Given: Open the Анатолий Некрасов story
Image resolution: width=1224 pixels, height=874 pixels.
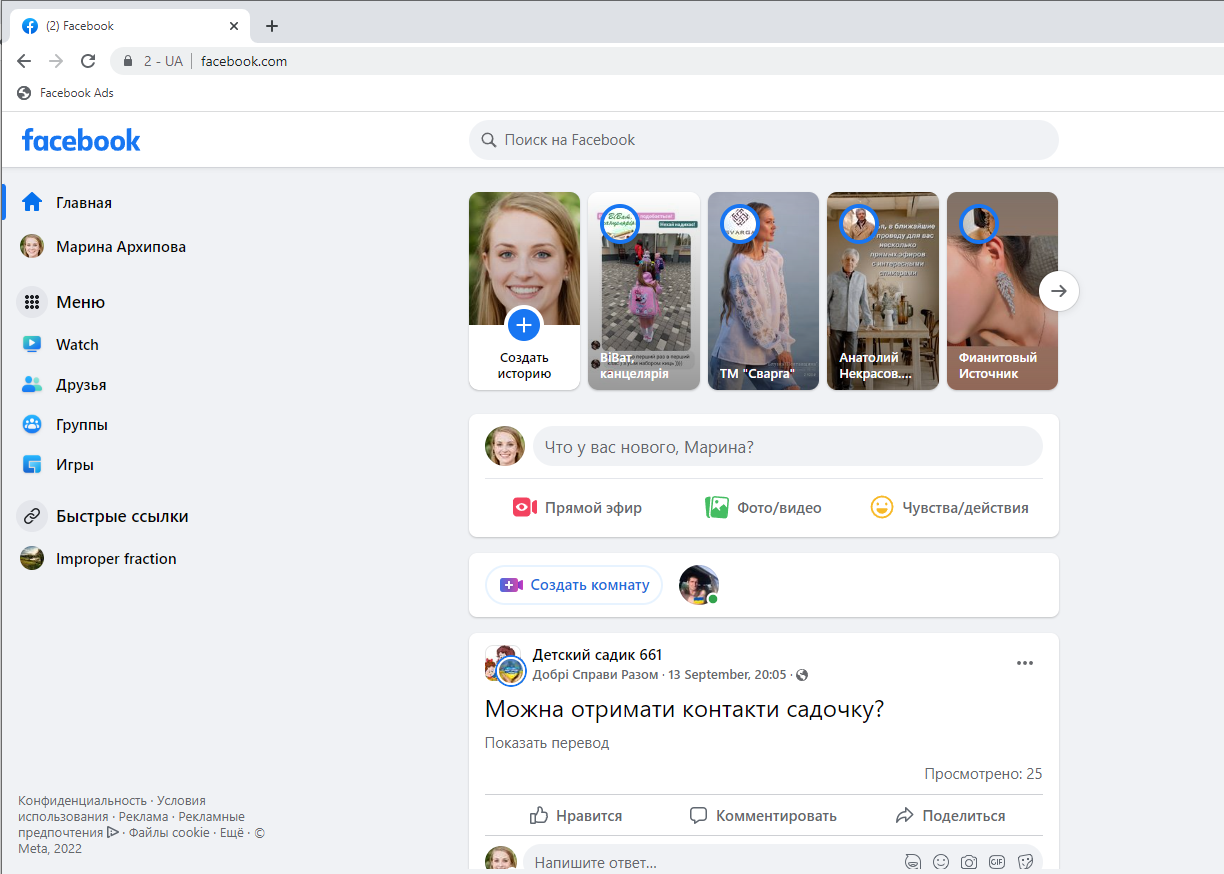Looking at the screenshot, I should (x=883, y=290).
